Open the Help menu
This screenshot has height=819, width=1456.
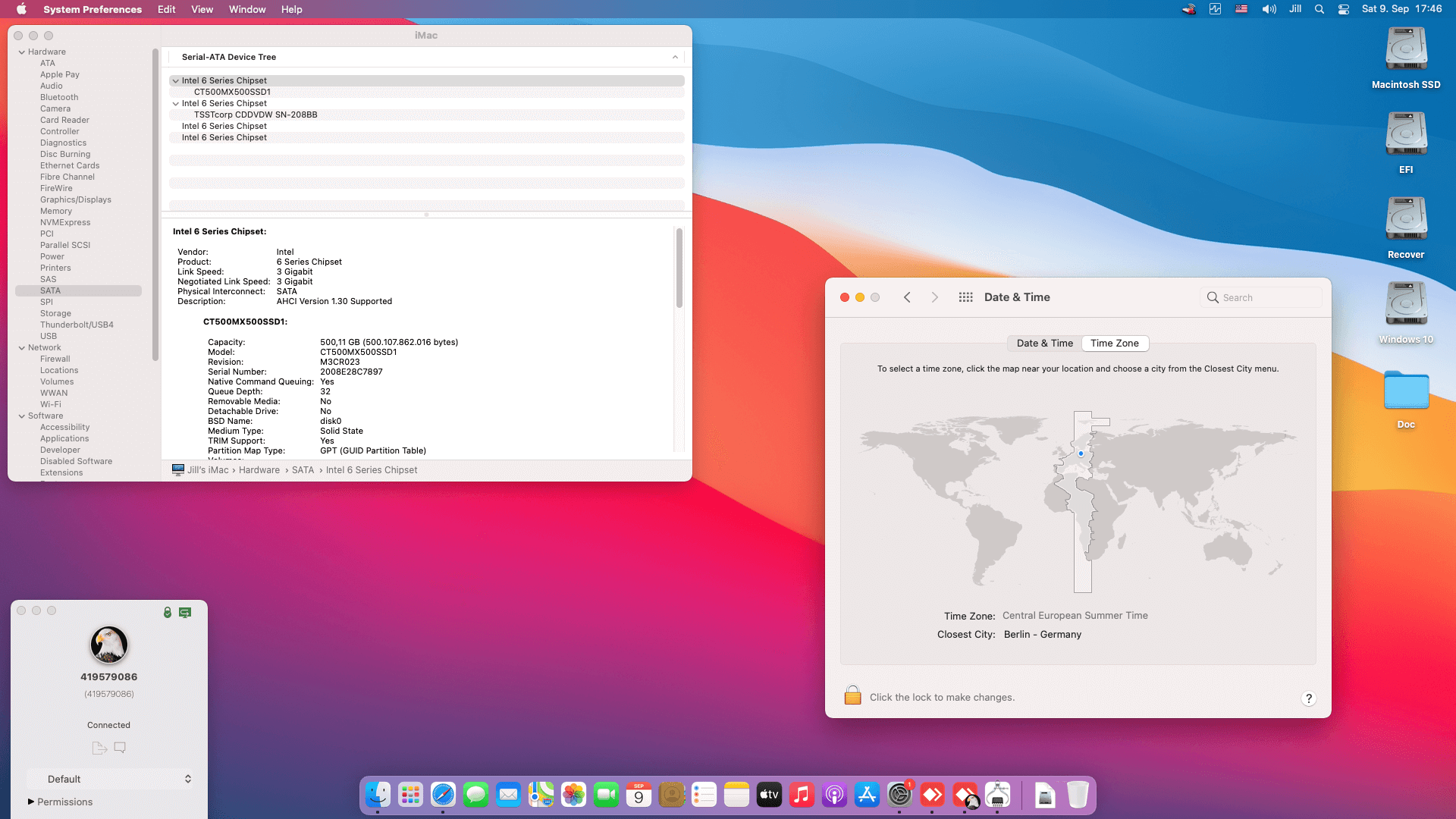291,9
